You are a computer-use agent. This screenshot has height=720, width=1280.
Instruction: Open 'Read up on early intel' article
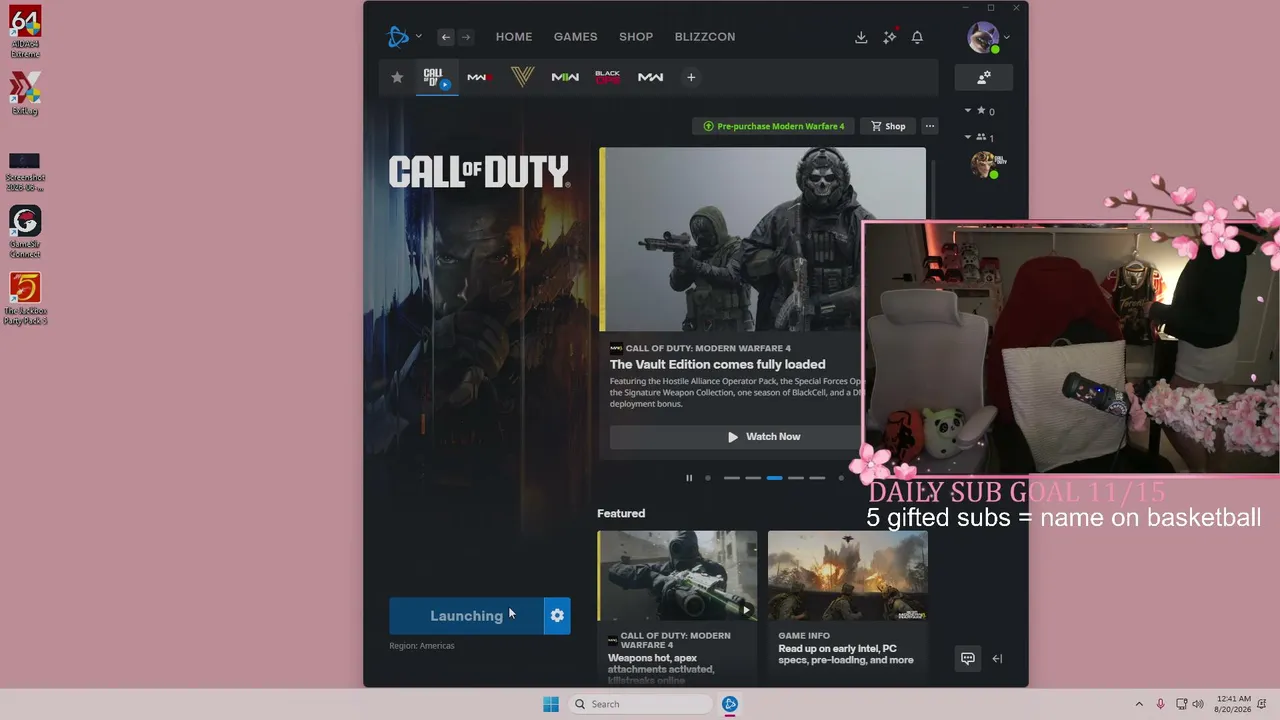(846, 654)
